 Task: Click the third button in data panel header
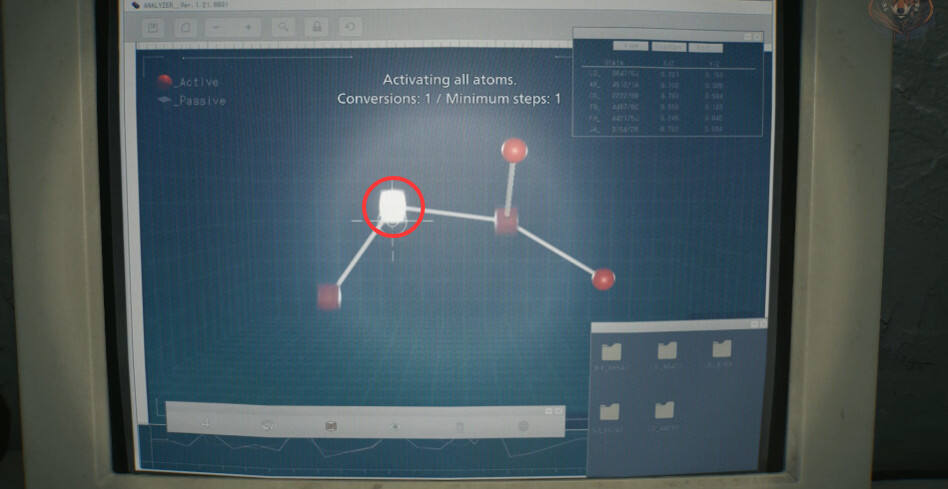point(705,47)
